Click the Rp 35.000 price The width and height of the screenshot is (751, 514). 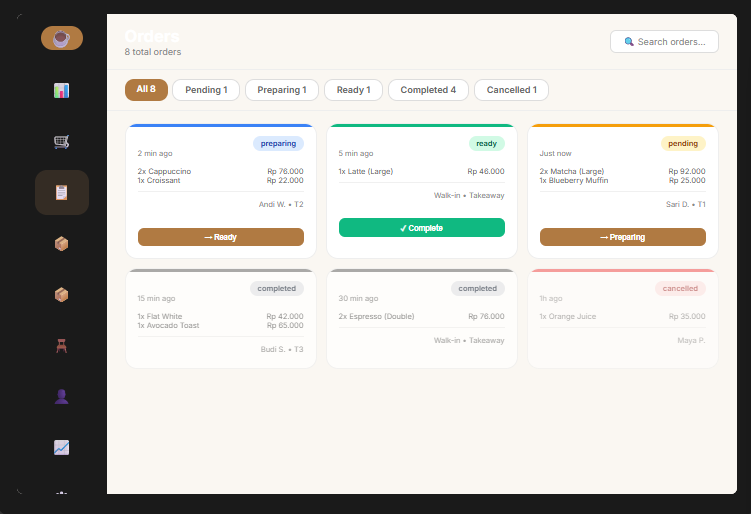[x=687, y=317]
